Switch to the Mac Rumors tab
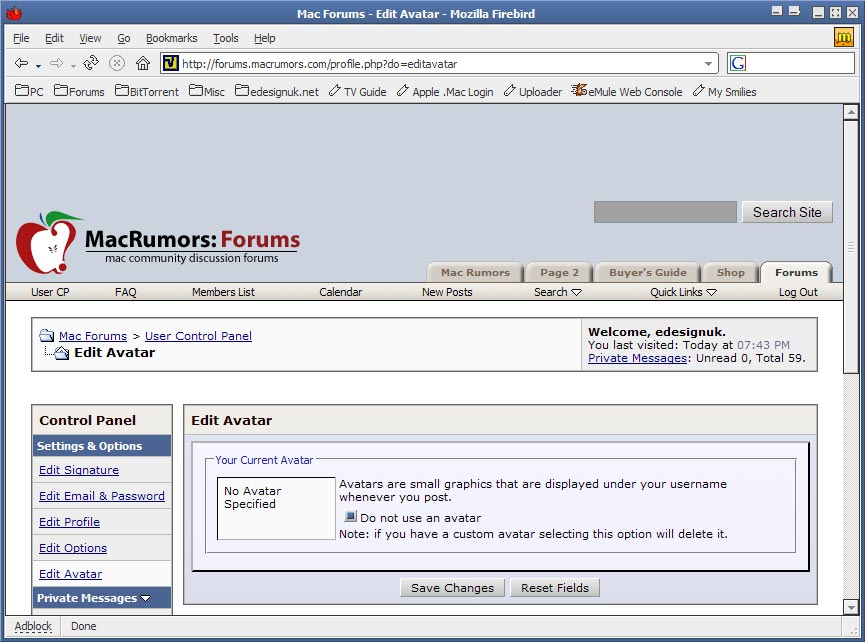Image resolution: width=865 pixels, height=642 pixels. (475, 272)
